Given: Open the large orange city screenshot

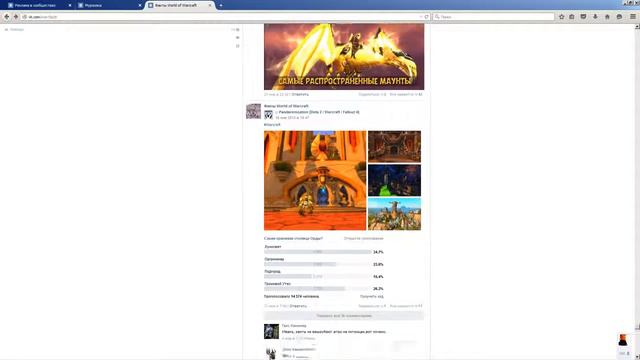Looking at the screenshot, I should 315,180.
